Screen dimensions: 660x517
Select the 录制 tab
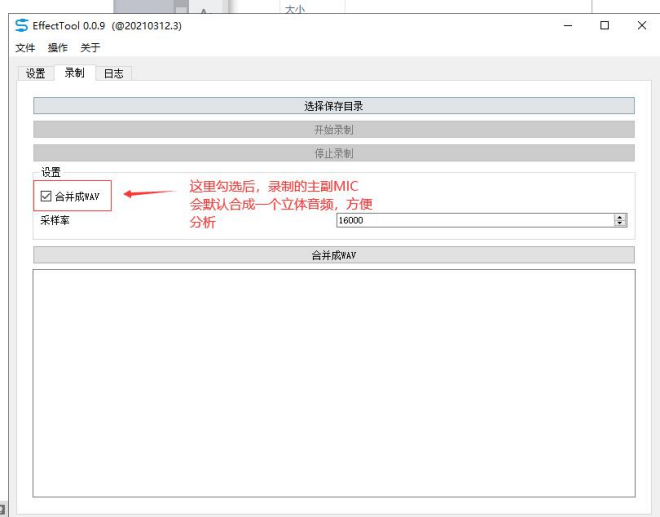(75, 72)
